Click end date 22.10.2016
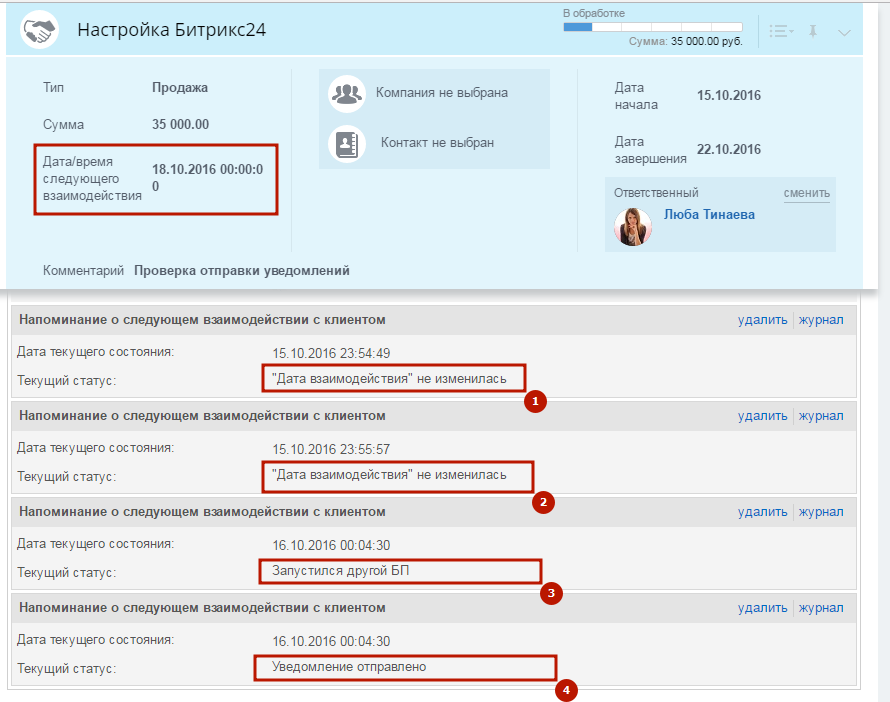This screenshot has height=702, width=890. pyautogui.click(x=729, y=149)
